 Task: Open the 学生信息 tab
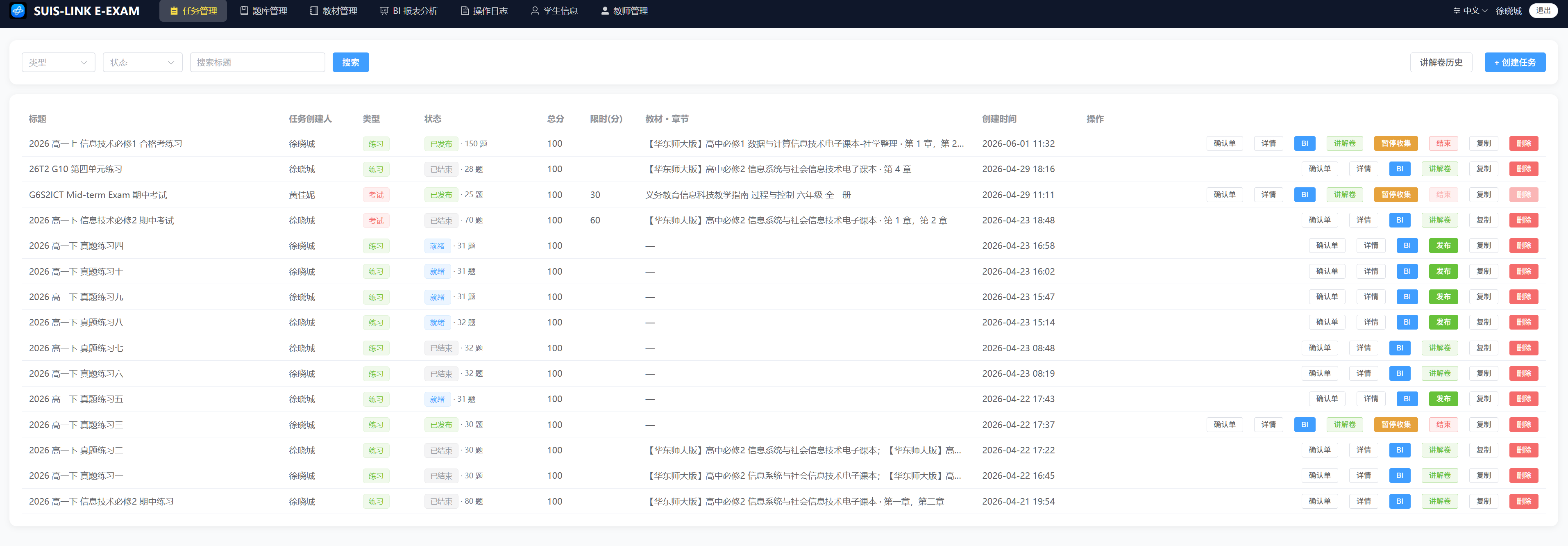pyautogui.click(x=554, y=11)
